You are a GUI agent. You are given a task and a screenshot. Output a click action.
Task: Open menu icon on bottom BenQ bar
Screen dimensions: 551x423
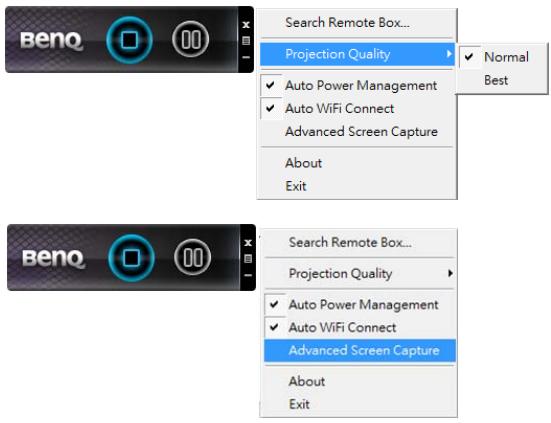[248, 259]
